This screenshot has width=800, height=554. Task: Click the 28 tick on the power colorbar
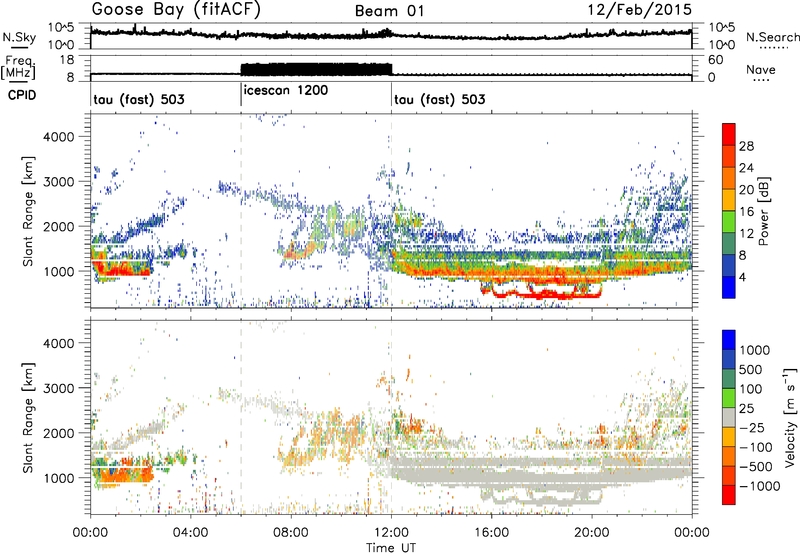coord(746,146)
